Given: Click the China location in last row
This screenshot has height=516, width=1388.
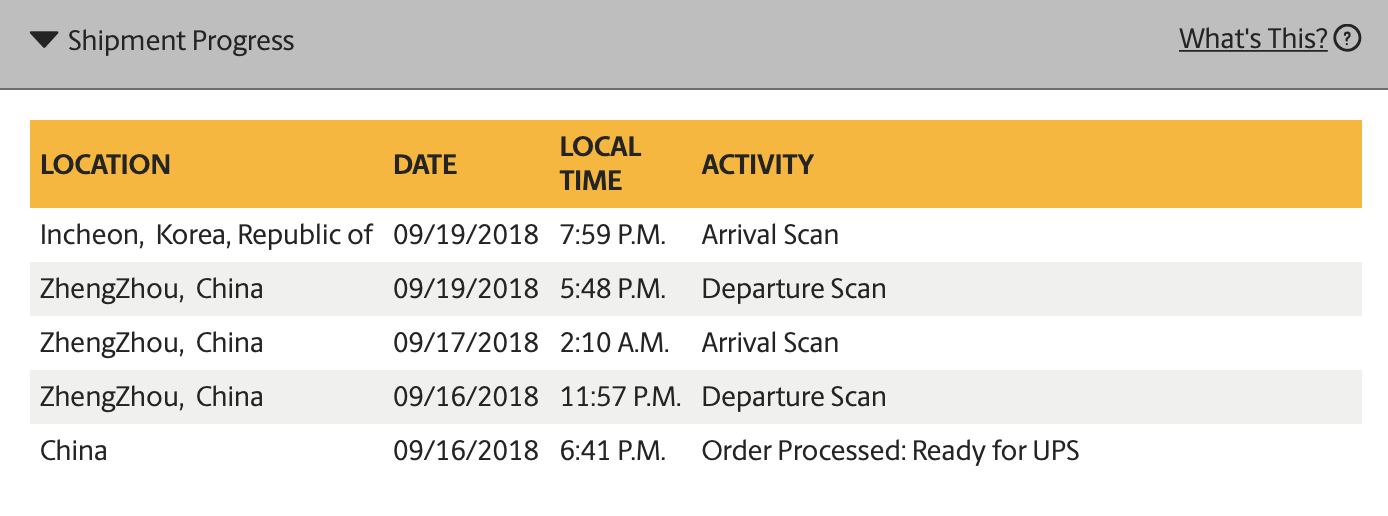Looking at the screenshot, I should [x=73, y=451].
